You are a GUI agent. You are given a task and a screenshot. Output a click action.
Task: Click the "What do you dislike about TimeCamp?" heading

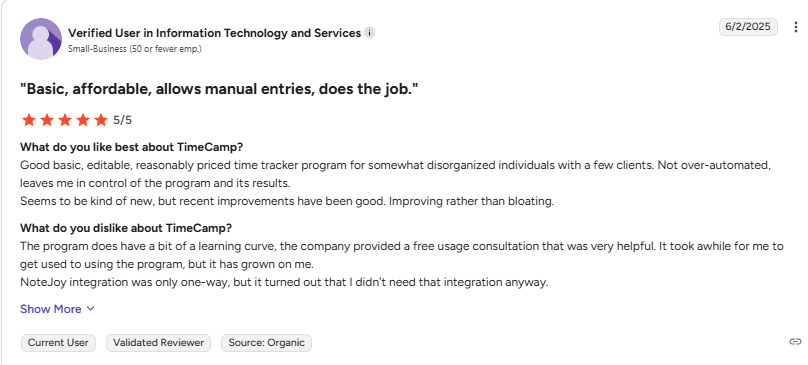(x=126, y=228)
